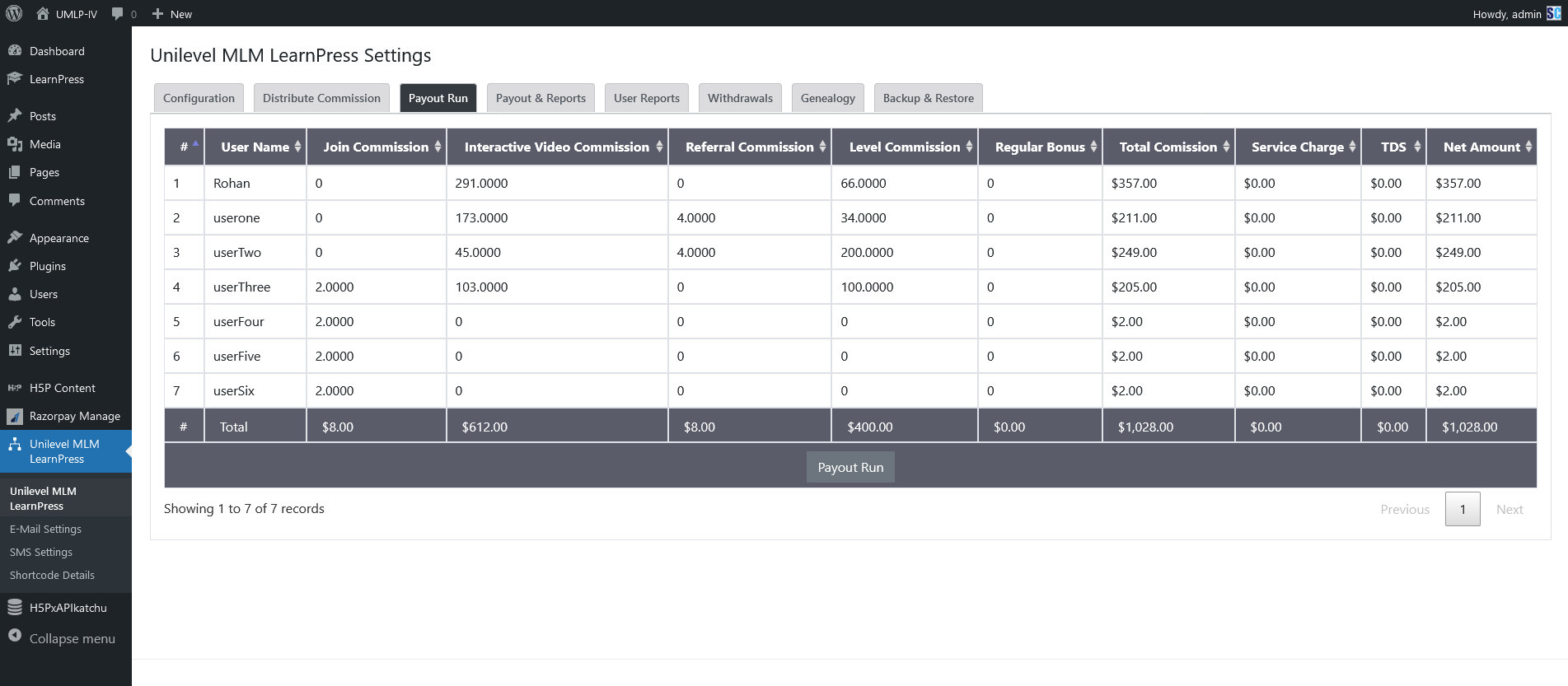1568x686 pixels.
Task: Click the Razorpay Manage icon
Action: [x=15, y=416]
